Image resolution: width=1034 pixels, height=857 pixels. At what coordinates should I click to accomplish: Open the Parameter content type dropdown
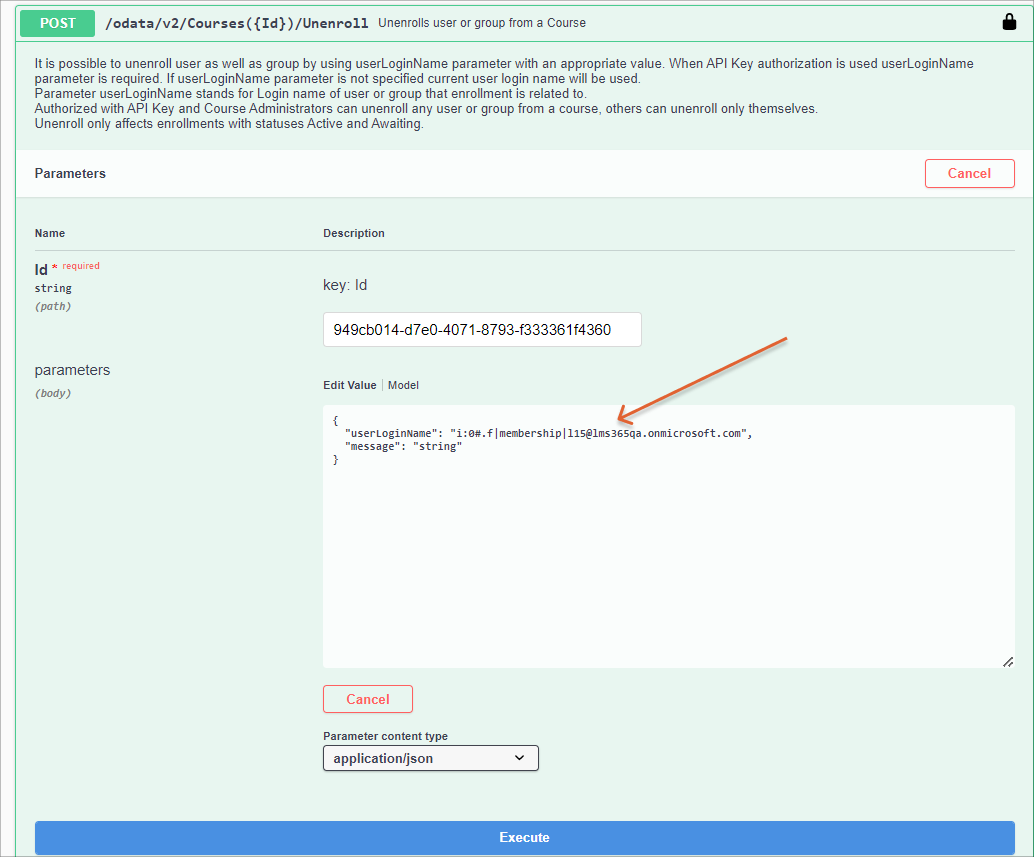[430, 758]
